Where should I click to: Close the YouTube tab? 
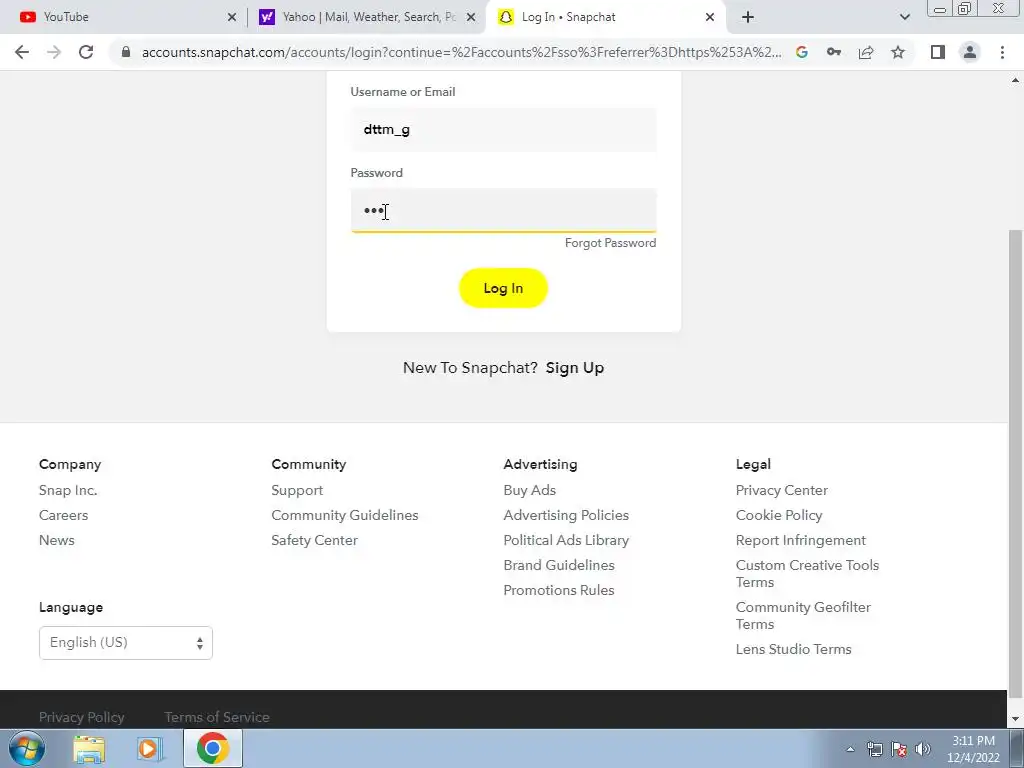coord(232,17)
